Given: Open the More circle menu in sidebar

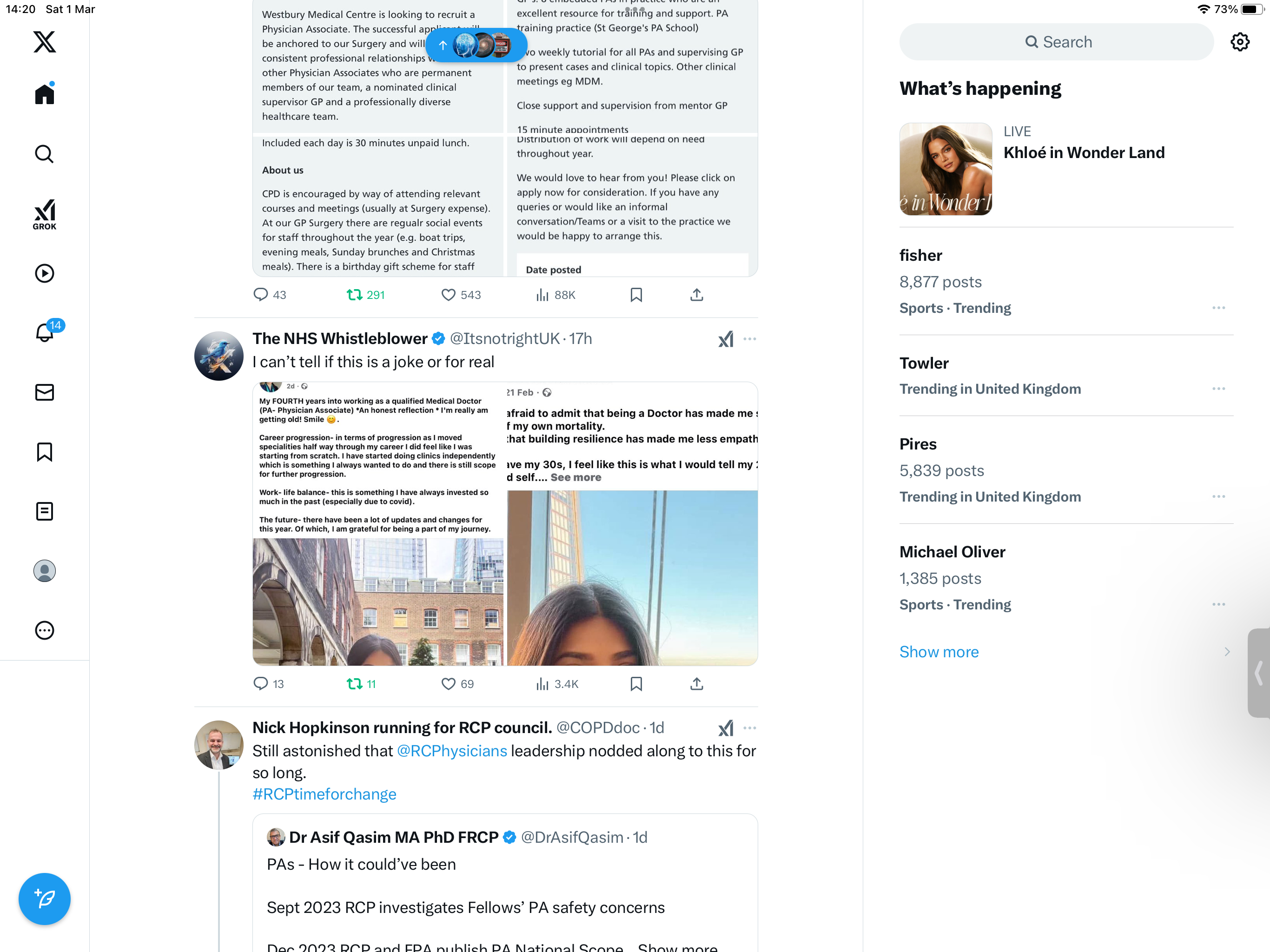Looking at the screenshot, I should 44,630.
